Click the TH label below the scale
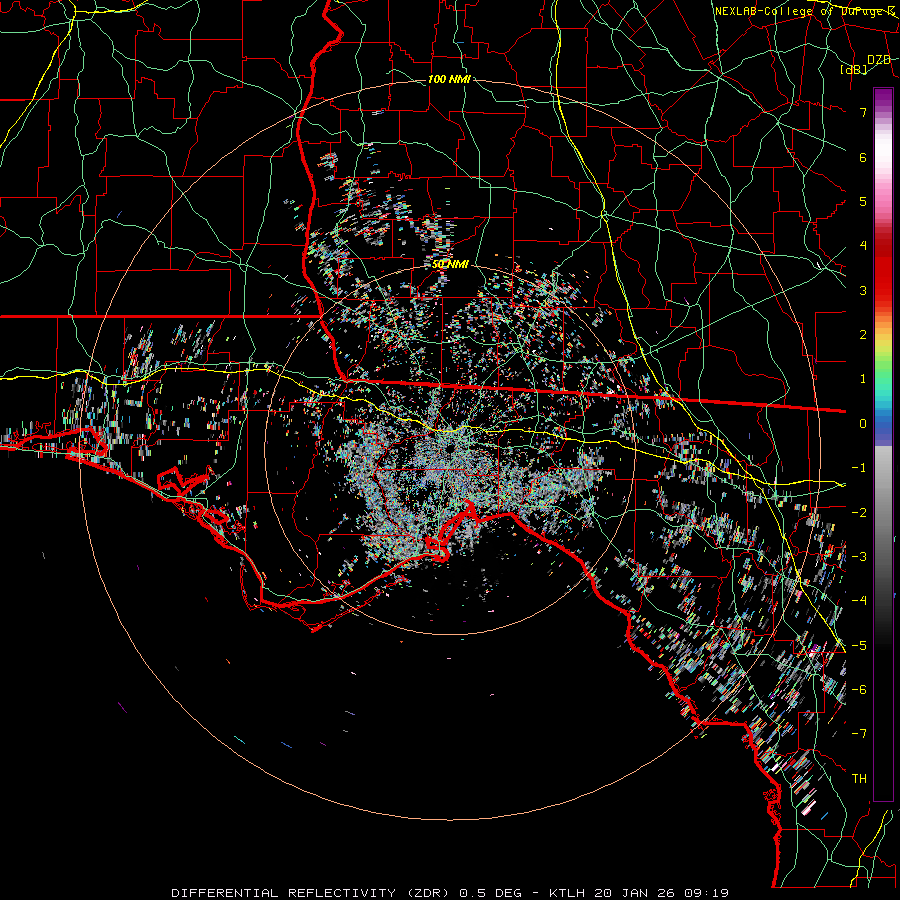Screen dimensions: 900x900 click(859, 778)
